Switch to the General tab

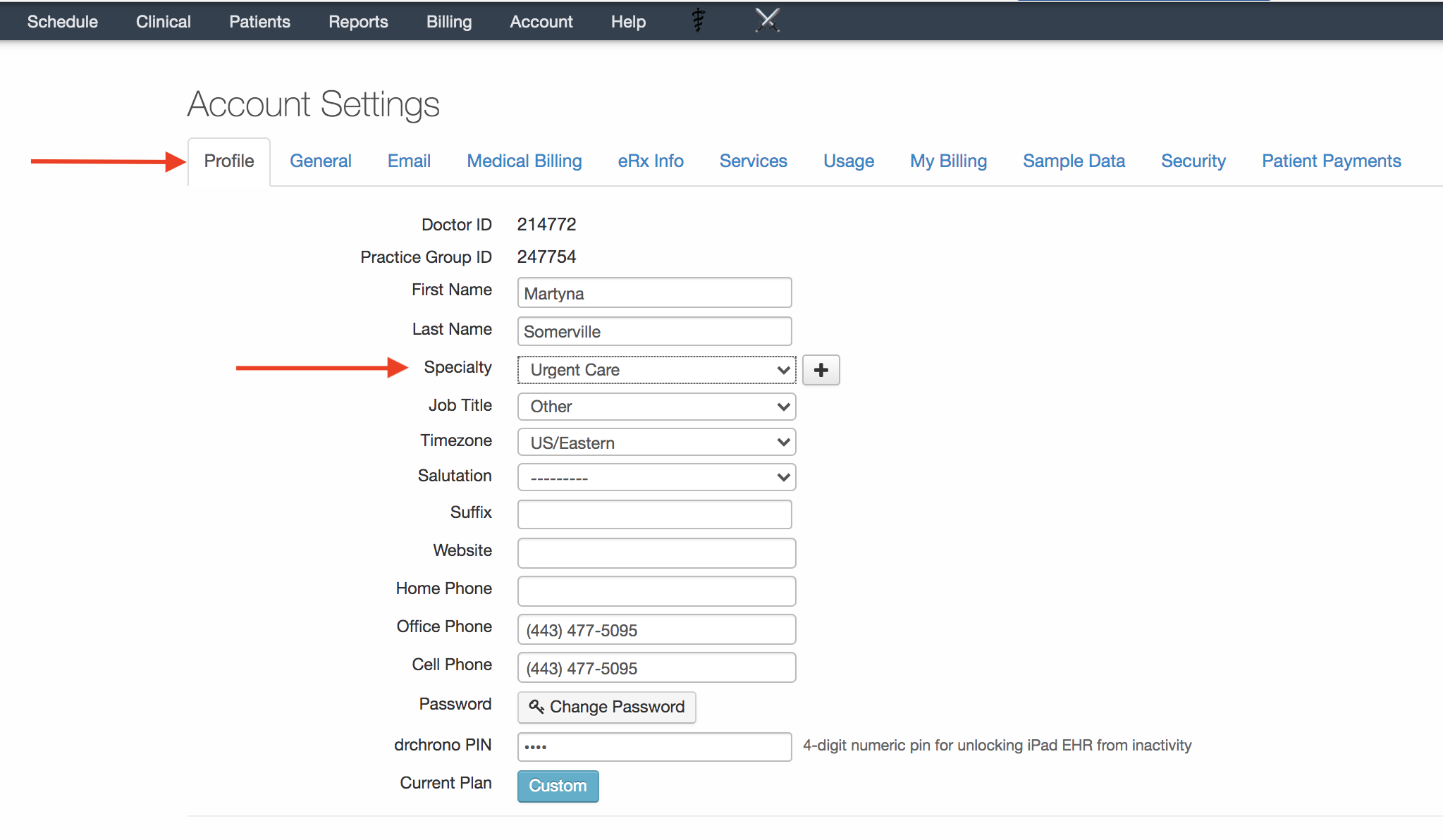(x=321, y=161)
